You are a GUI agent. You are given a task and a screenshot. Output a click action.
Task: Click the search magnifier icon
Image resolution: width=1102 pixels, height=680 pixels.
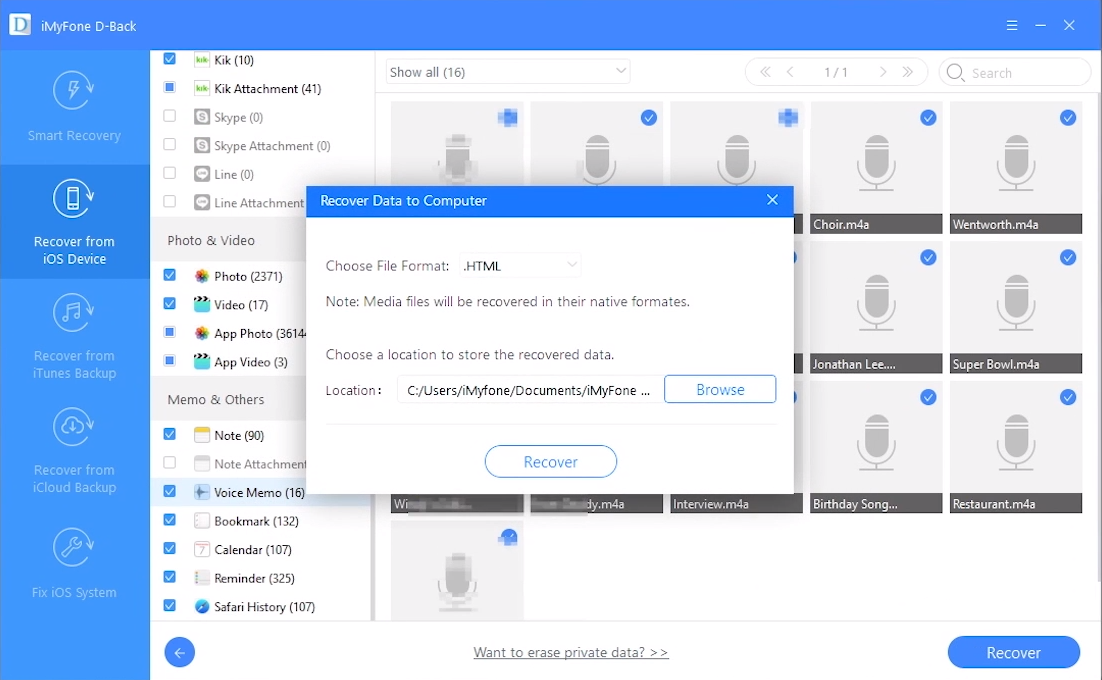(955, 72)
